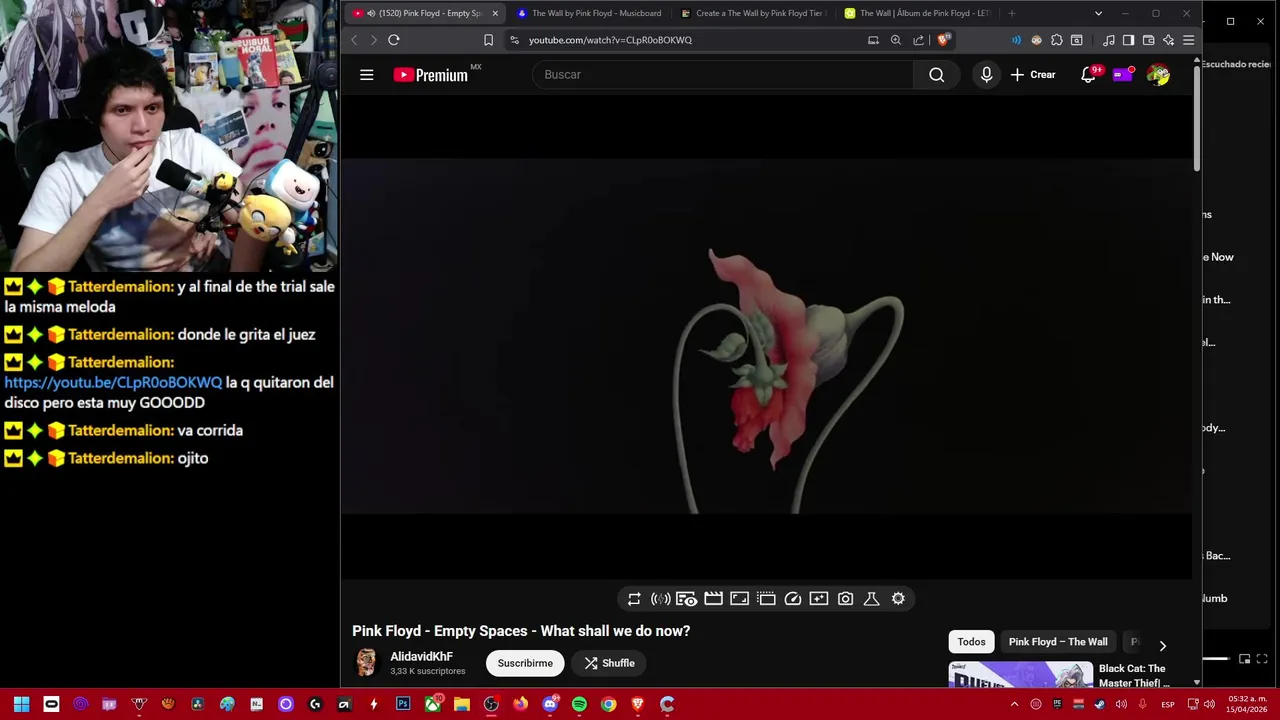The image size is (1280, 720).
Task: Open File Explorer from taskbar
Action: click(462, 704)
